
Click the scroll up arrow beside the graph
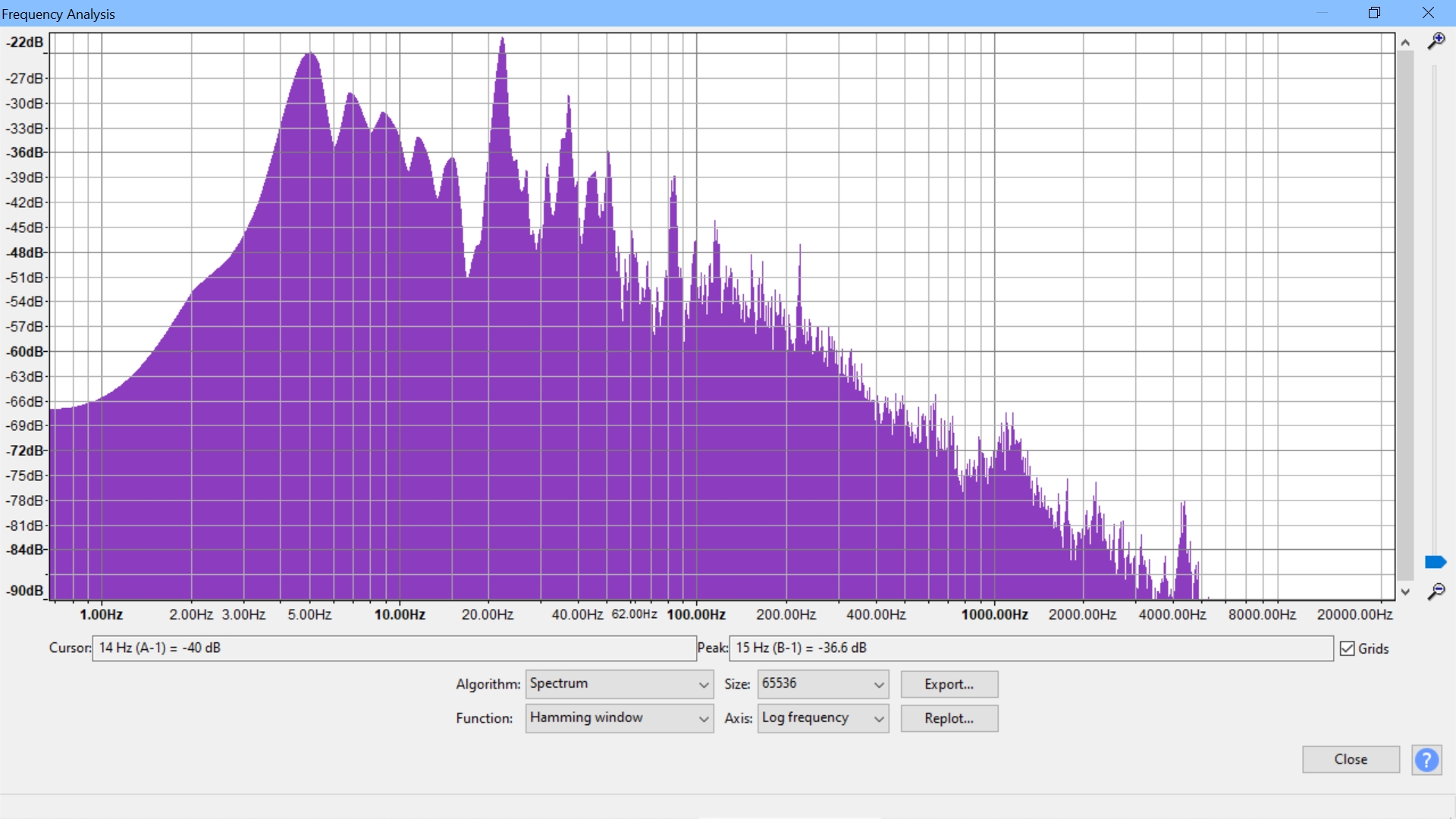point(1405,43)
